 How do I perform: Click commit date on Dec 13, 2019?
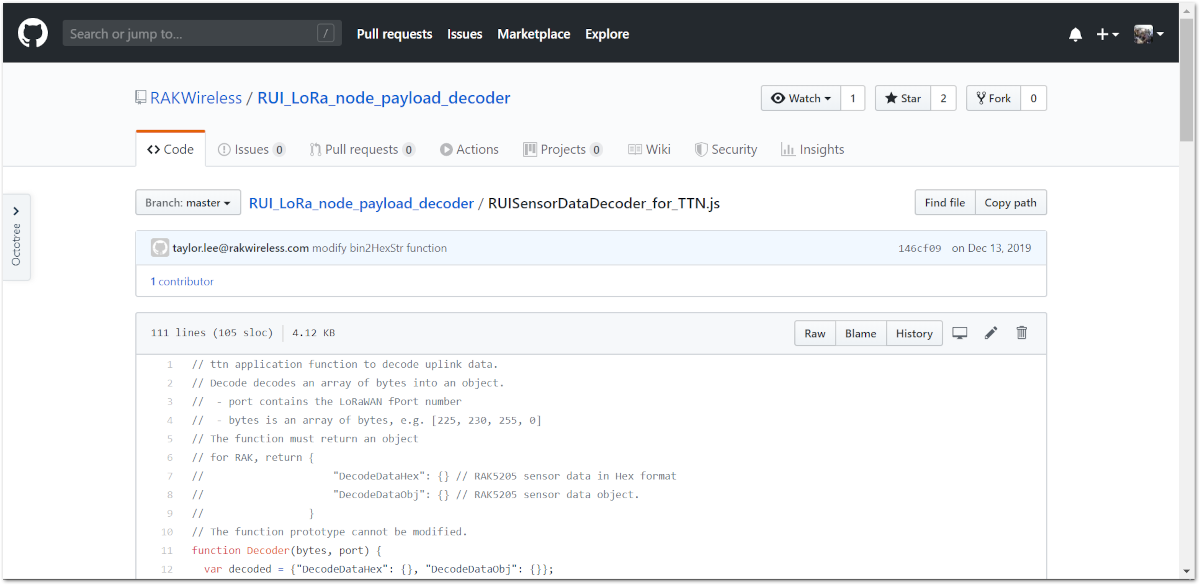[991, 248]
